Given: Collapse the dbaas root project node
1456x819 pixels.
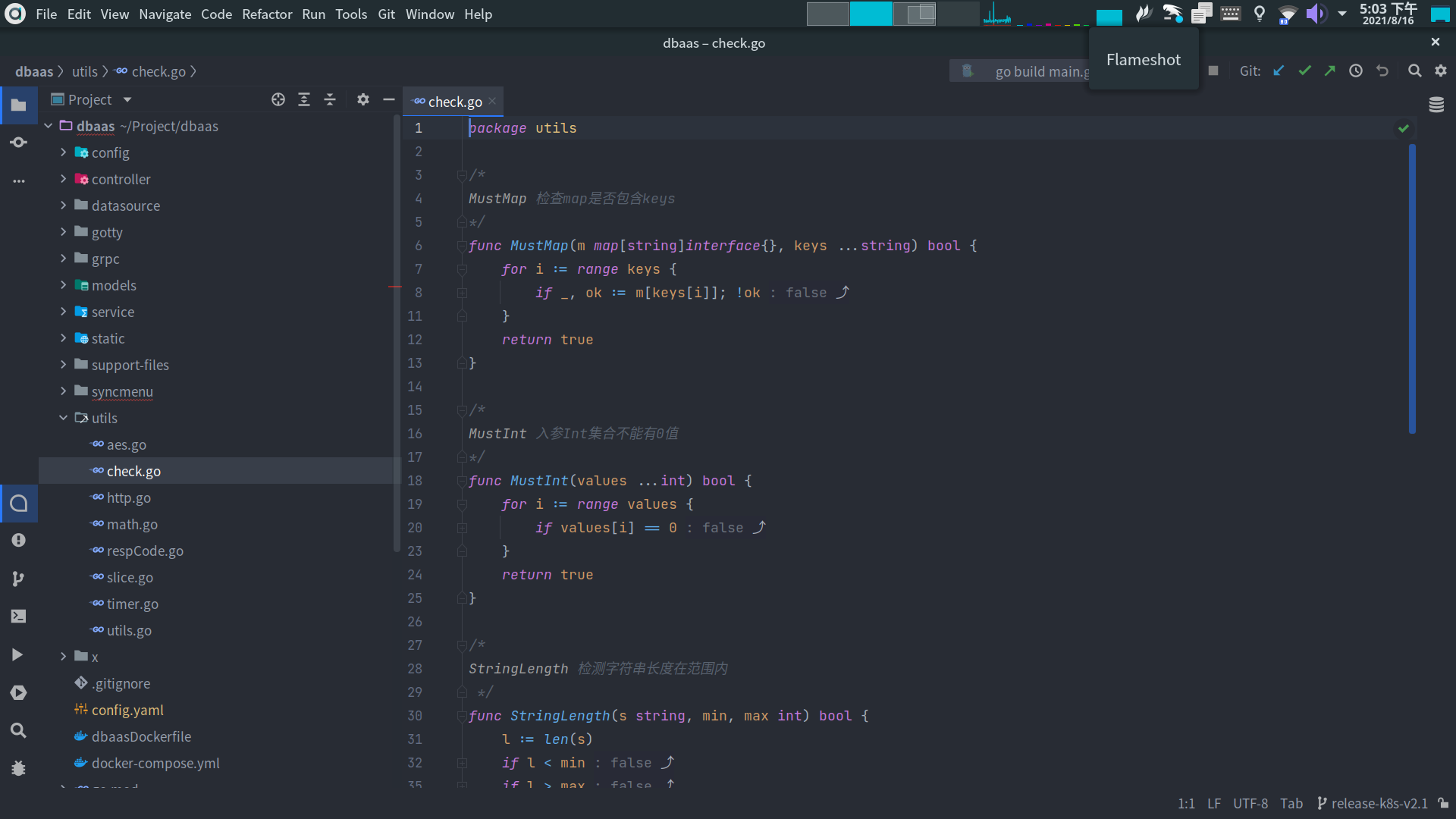Looking at the screenshot, I should tap(49, 126).
